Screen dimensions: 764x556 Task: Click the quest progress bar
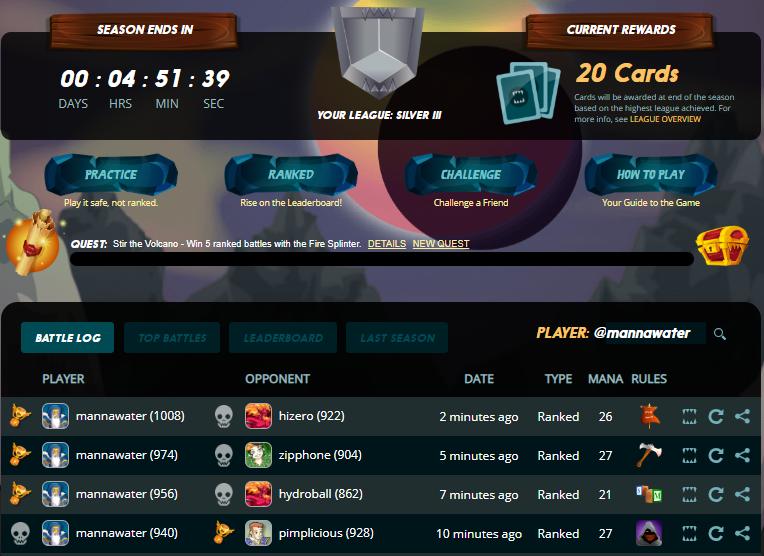(x=382, y=259)
